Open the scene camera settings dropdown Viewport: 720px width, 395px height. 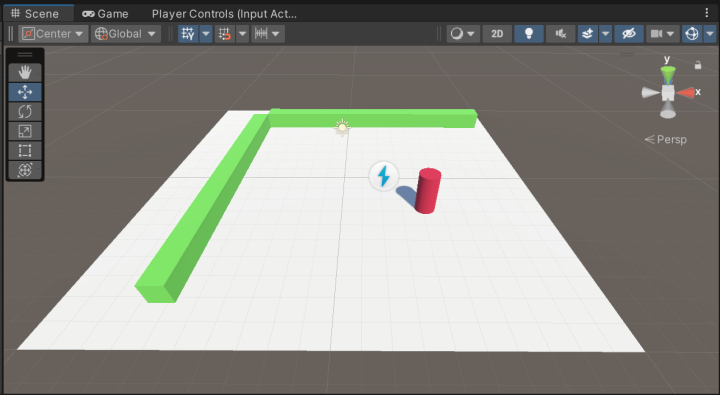coord(662,34)
